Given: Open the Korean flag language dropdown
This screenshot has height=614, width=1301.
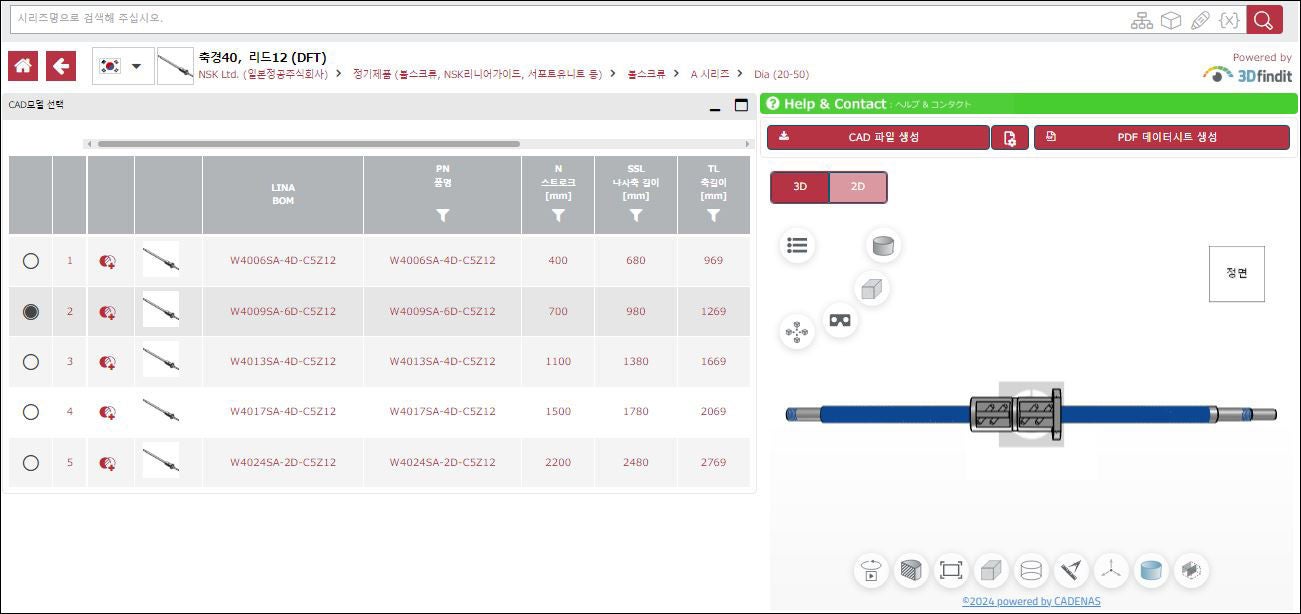Looking at the screenshot, I should tap(123, 66).
